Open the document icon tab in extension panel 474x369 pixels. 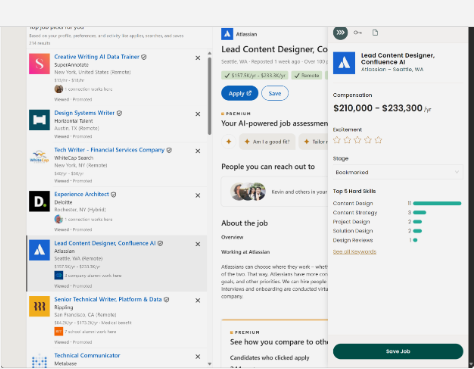click(375, 33)
